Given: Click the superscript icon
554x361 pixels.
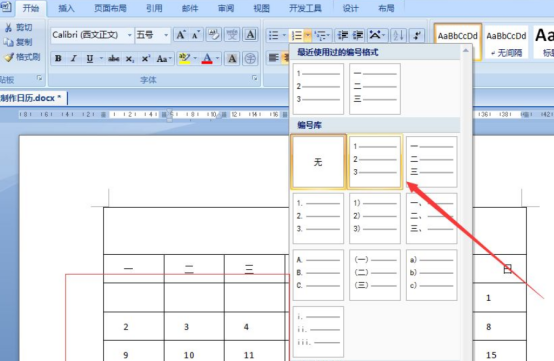Looking at the screenshot, I should [146, 59].
